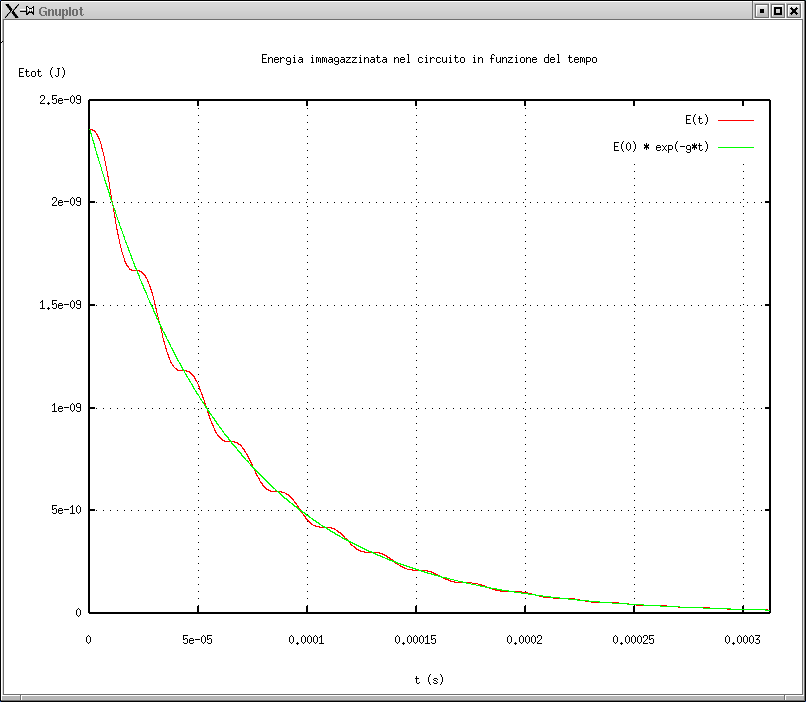The image size is (806, 702).
Task: Click the 0.0002 x-axis tick label
Action: tap(525, 639)
